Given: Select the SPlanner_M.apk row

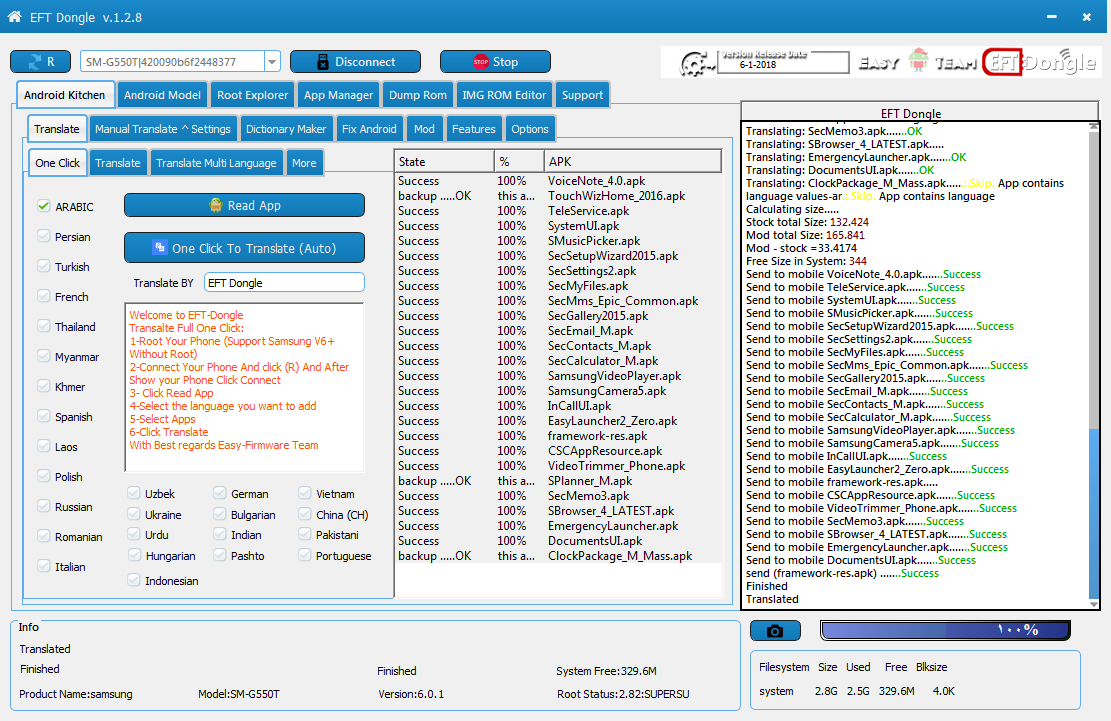Looking at the screenshot, I should click(x=558, y=481).
